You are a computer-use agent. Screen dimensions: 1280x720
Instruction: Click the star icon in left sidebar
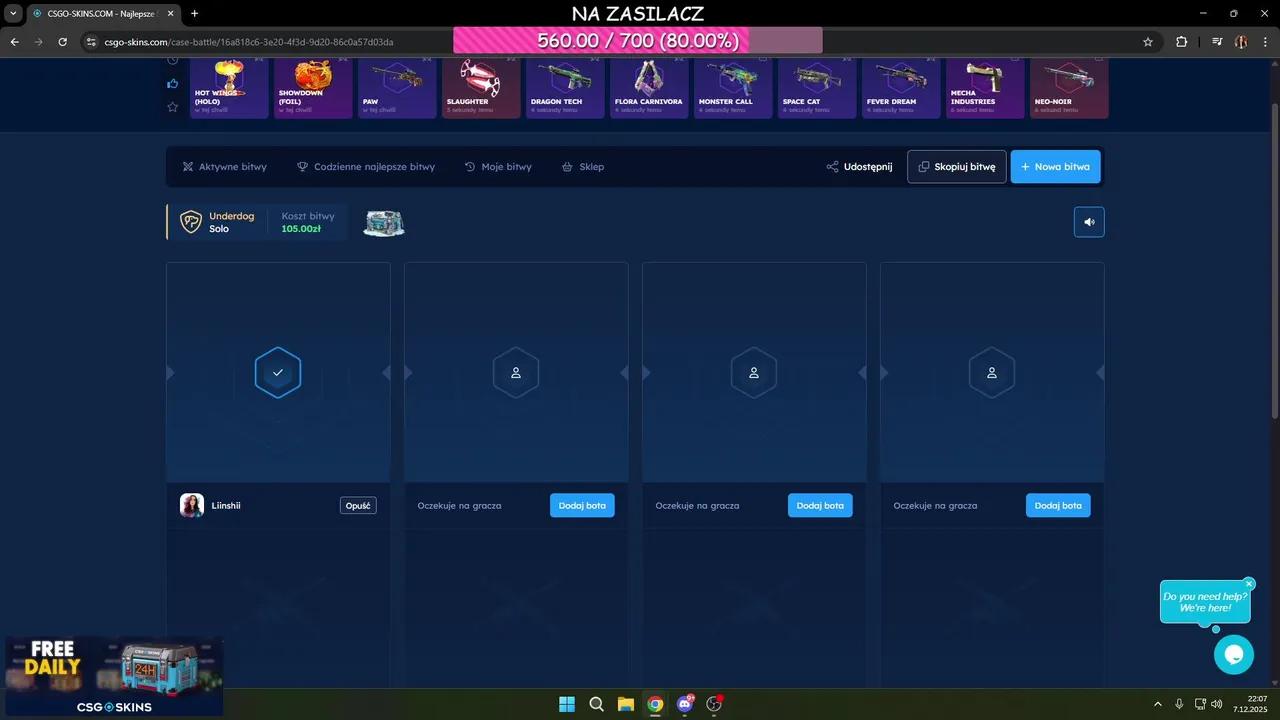[x=172, y=107]
